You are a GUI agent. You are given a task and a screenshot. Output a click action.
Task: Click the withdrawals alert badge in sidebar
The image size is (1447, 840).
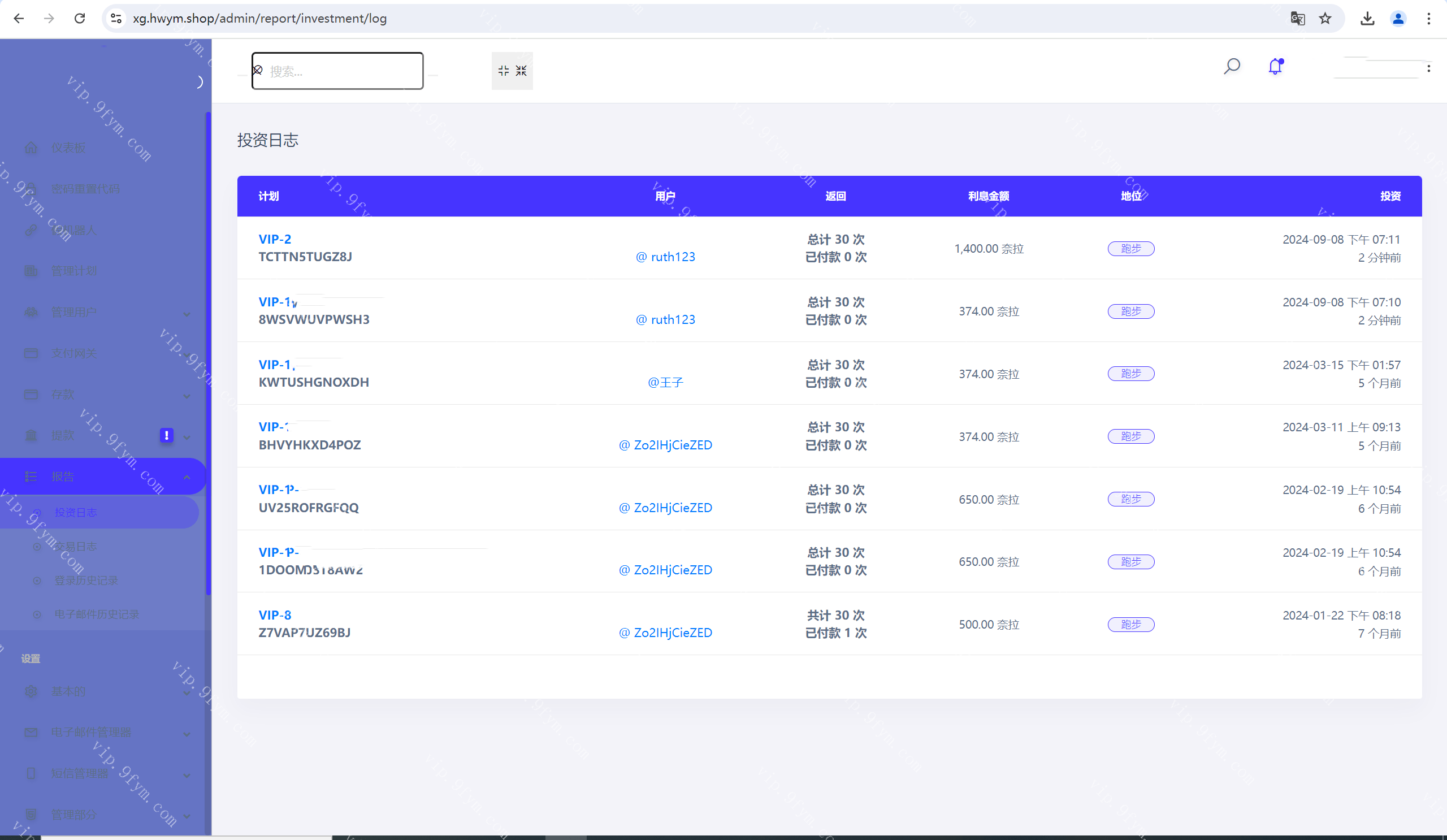[x=167, y=435]
